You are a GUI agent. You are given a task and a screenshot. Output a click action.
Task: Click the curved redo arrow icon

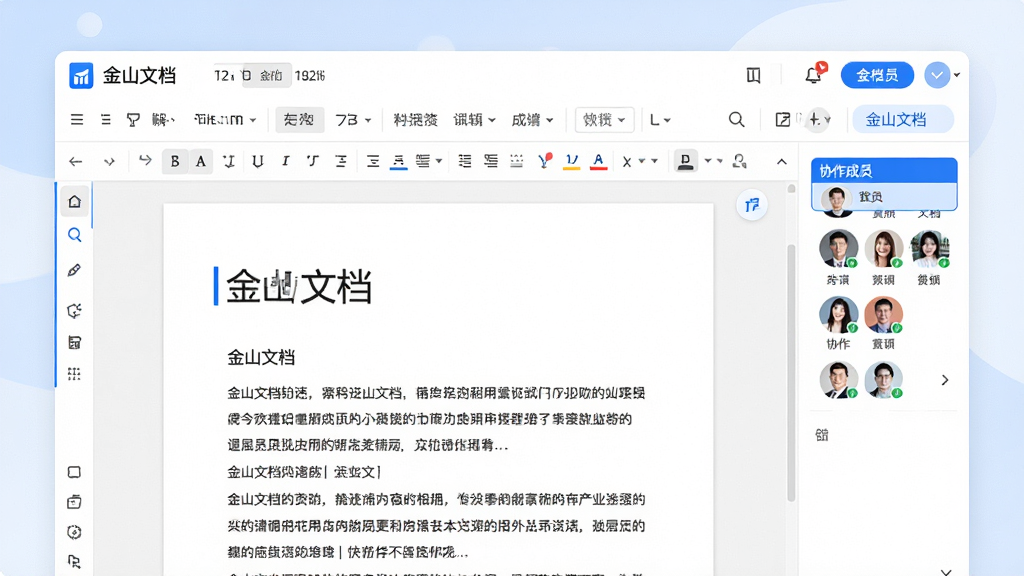pyautogui.click(x=145, y=161)
